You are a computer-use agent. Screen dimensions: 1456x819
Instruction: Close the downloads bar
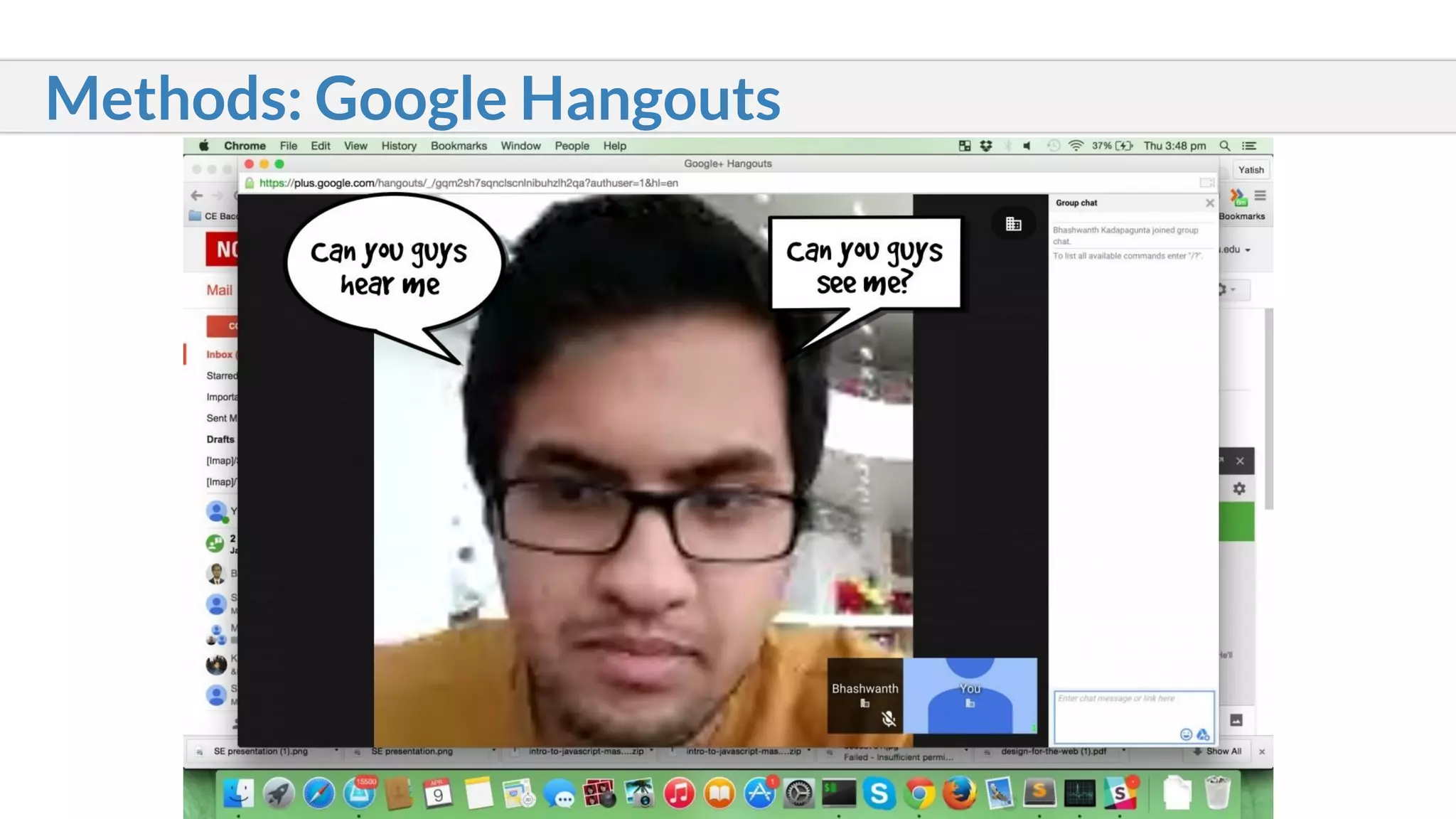1262,751
